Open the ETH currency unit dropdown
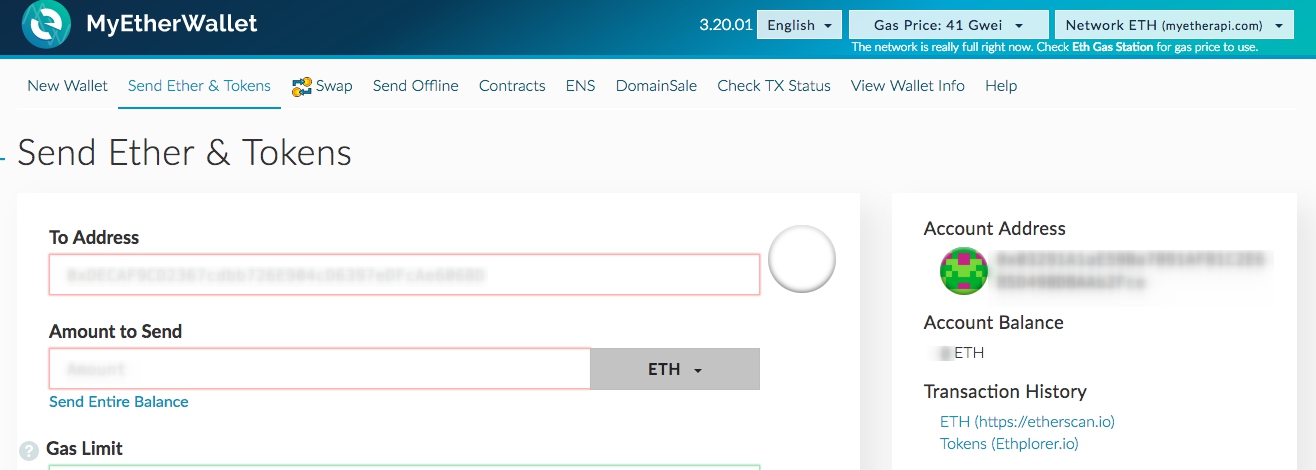The width and height of the screenshot is (1316, 470). coord(675,369)
